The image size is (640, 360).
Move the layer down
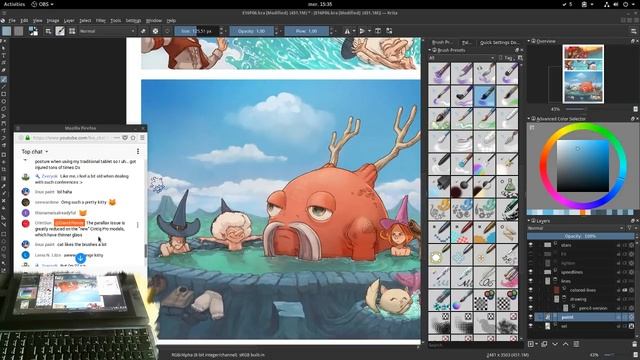coord(555,344)
